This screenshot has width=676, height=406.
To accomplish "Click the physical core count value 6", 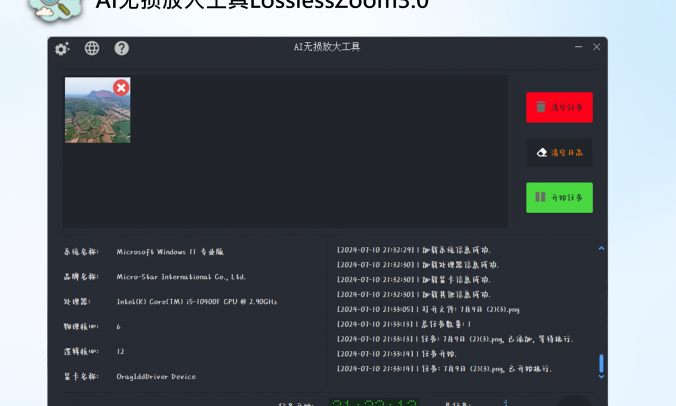I will 118,327.
